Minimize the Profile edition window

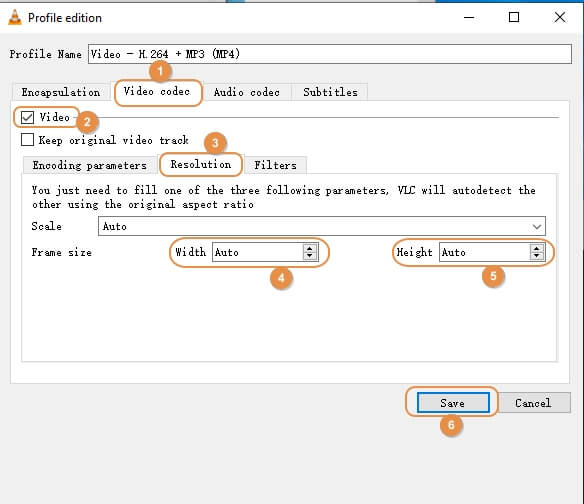tap(469, 17)
